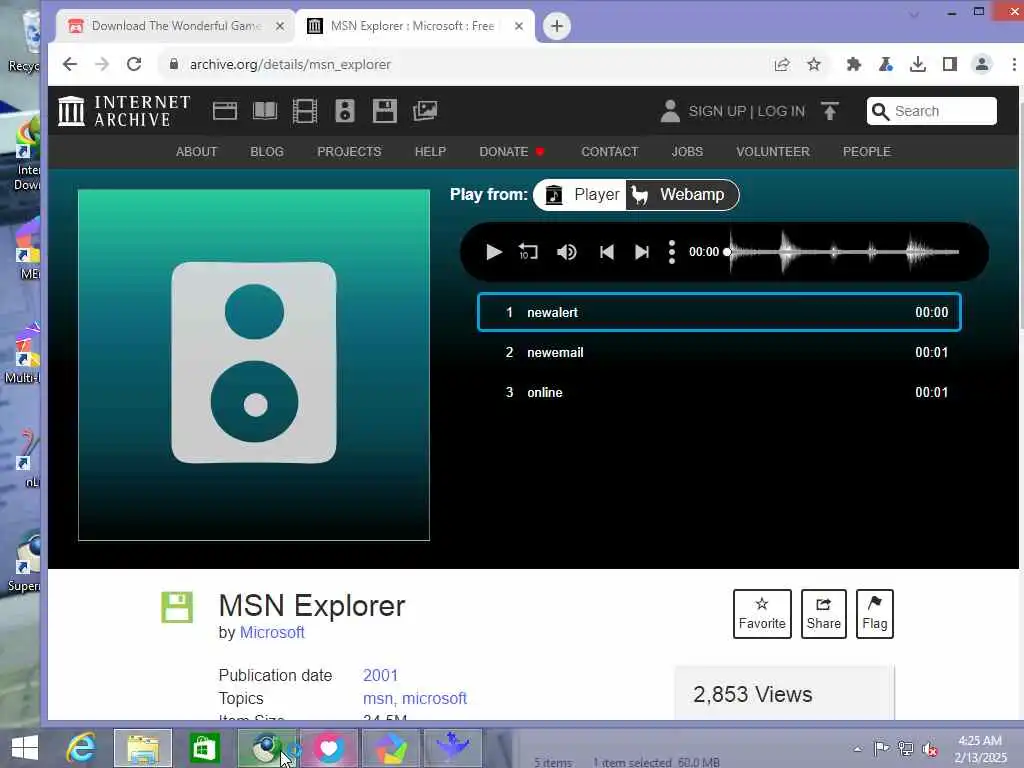Image resolution: width=1024 pixels, height=768 pixels.
Task: Skip to previous track
Action: pos(607,252)
